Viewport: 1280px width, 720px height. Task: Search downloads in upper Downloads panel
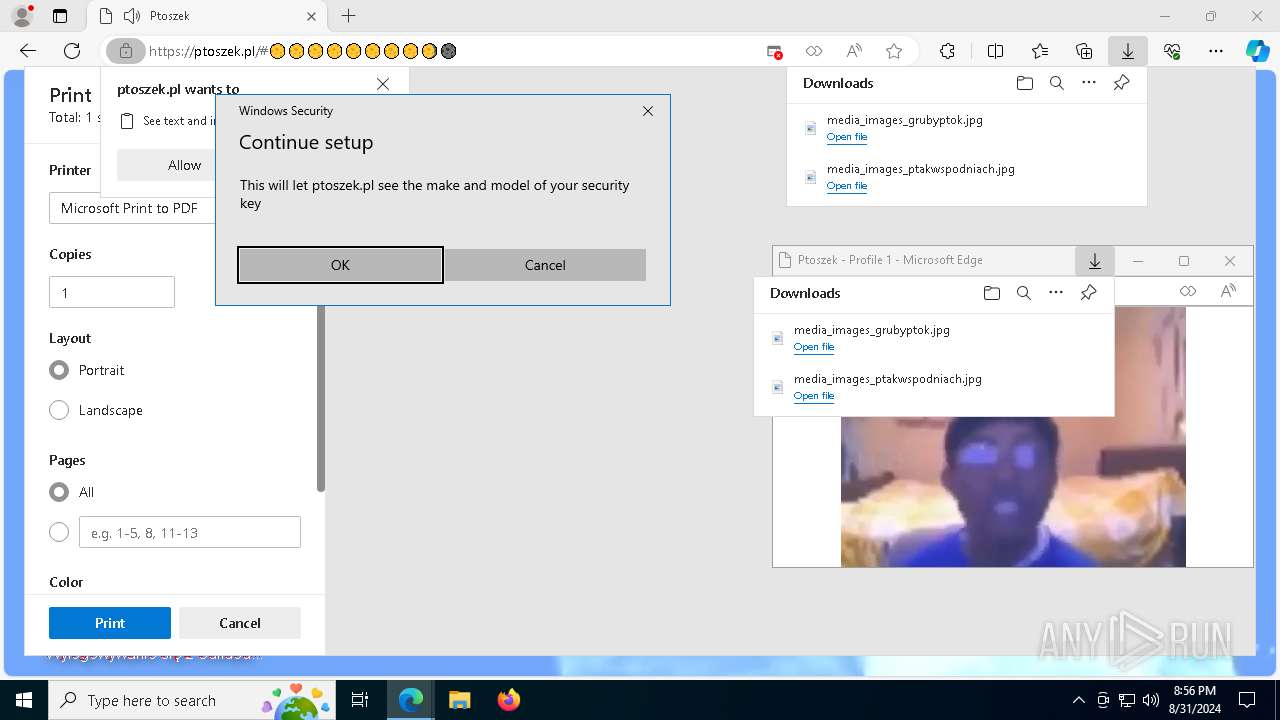point(1057,83)
